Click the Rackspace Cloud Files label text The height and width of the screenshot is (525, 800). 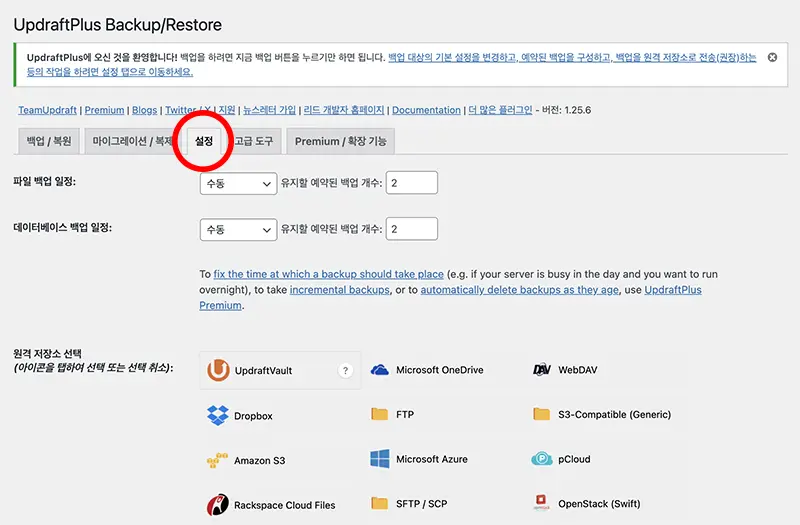[285, 505]
